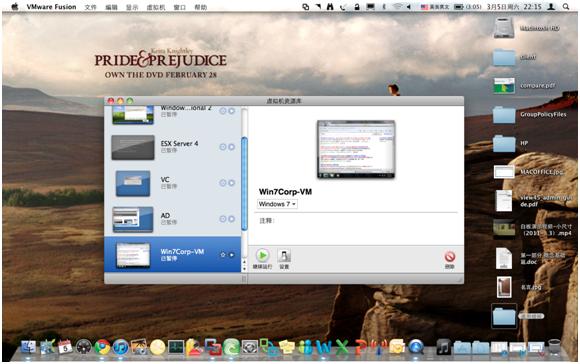Select the view45 admin guide pdf on desktop

click(x=504, y=200)
